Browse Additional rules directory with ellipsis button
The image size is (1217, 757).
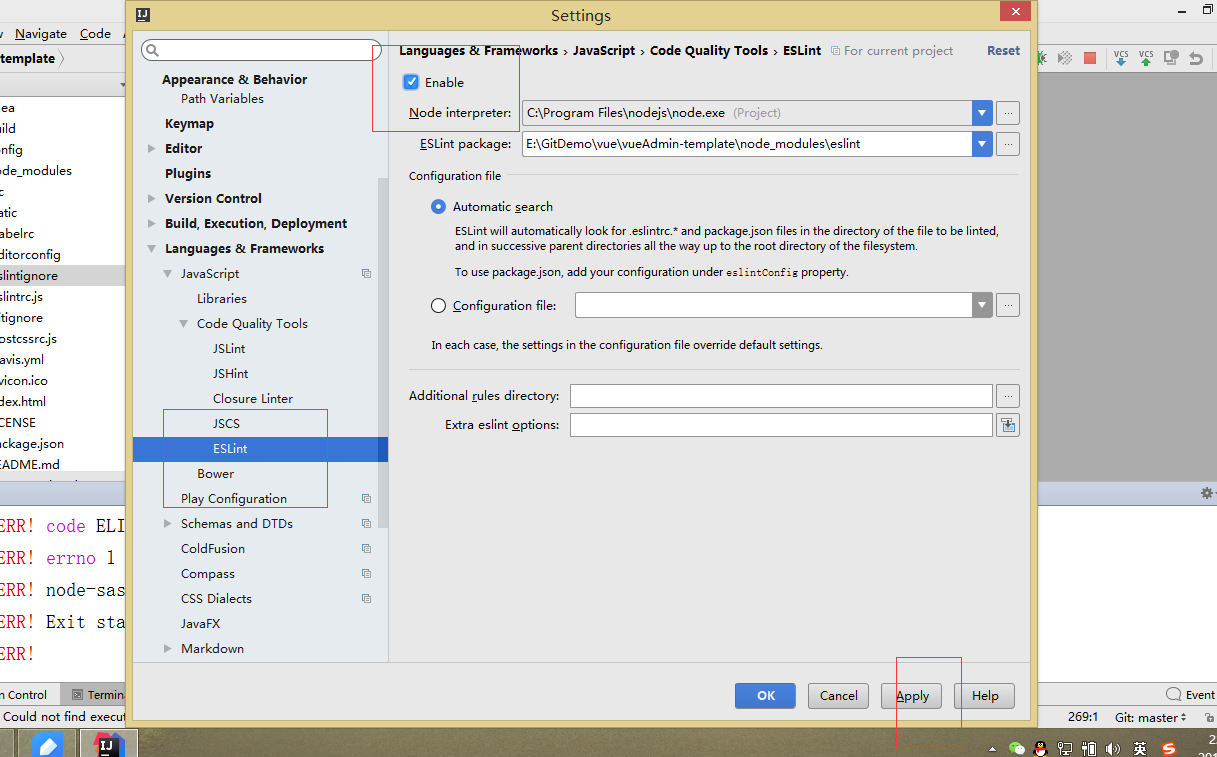tap(1008, 396)
